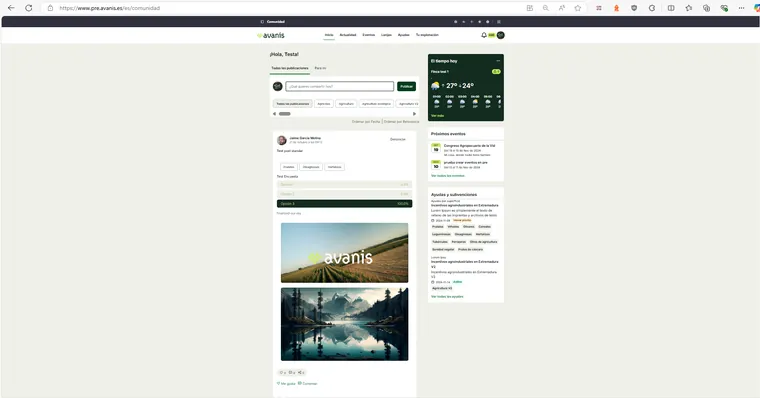Open the notifications bell in avanis header
Image resolution: width=760 pixels, height=398 pixels.
484,35
